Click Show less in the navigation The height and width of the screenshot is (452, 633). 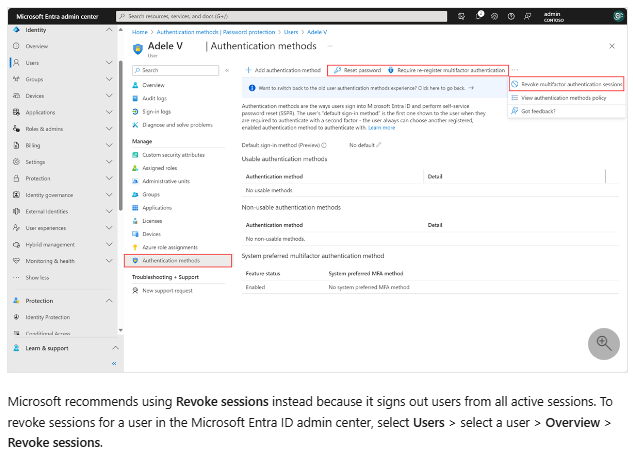37,278
